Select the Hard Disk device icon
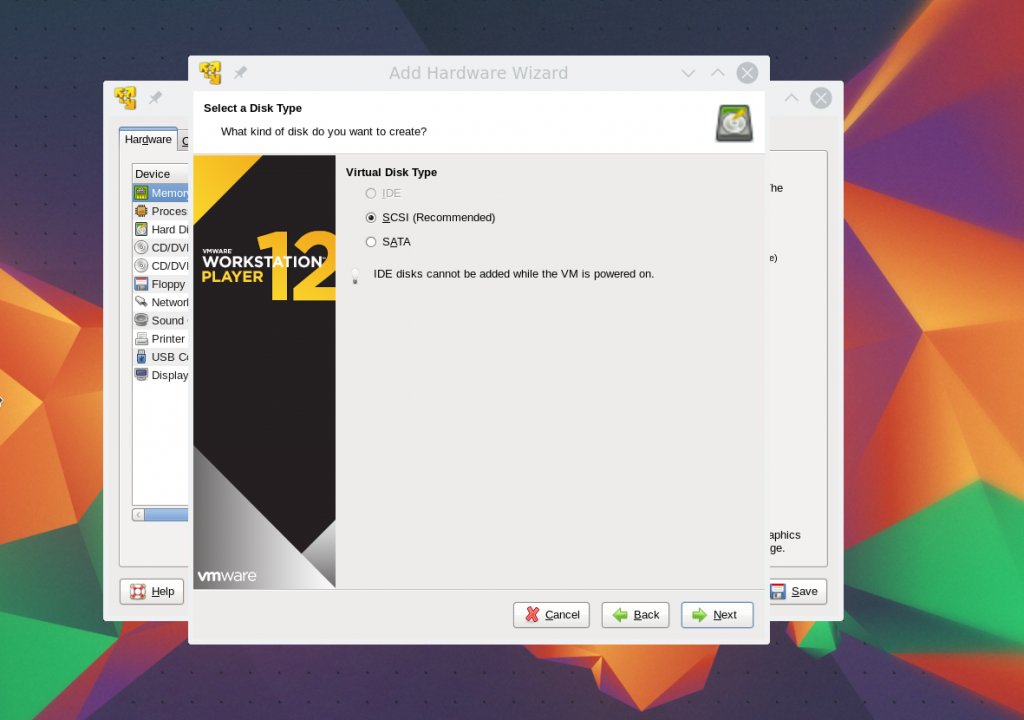The width and height of the screenshot is (1024, 720). [x=141, y=229]
